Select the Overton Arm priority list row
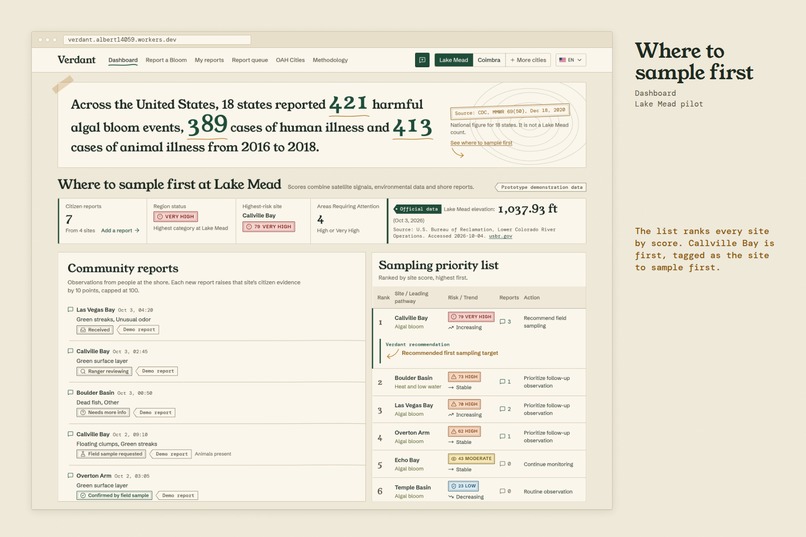806x537 pixels. (479, 437)
